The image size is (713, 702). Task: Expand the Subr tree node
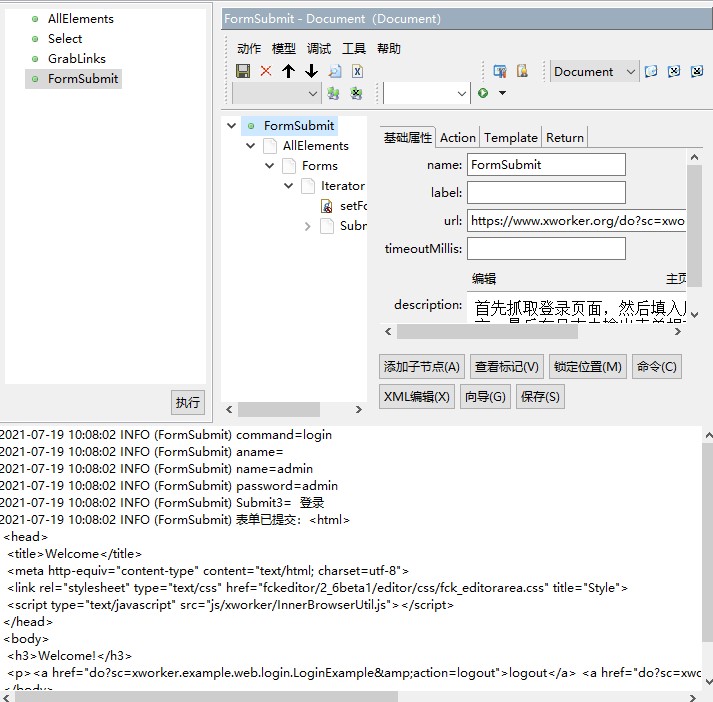(307, 226)
